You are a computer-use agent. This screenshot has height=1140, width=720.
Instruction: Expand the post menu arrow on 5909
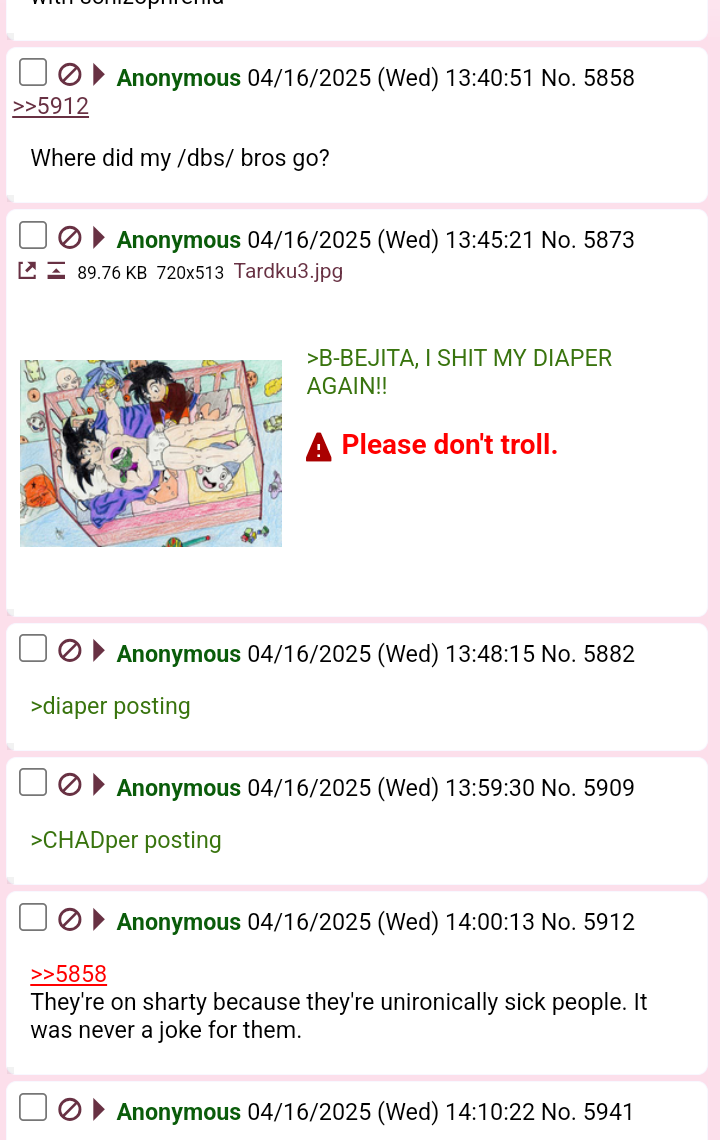pos(99,784)
